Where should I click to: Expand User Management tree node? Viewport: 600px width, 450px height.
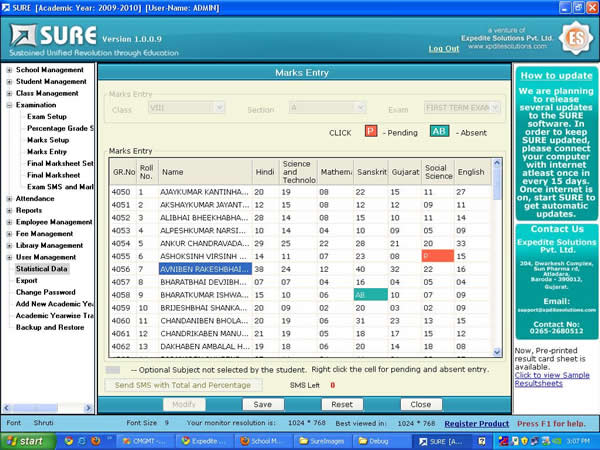[x=9, y=258]
